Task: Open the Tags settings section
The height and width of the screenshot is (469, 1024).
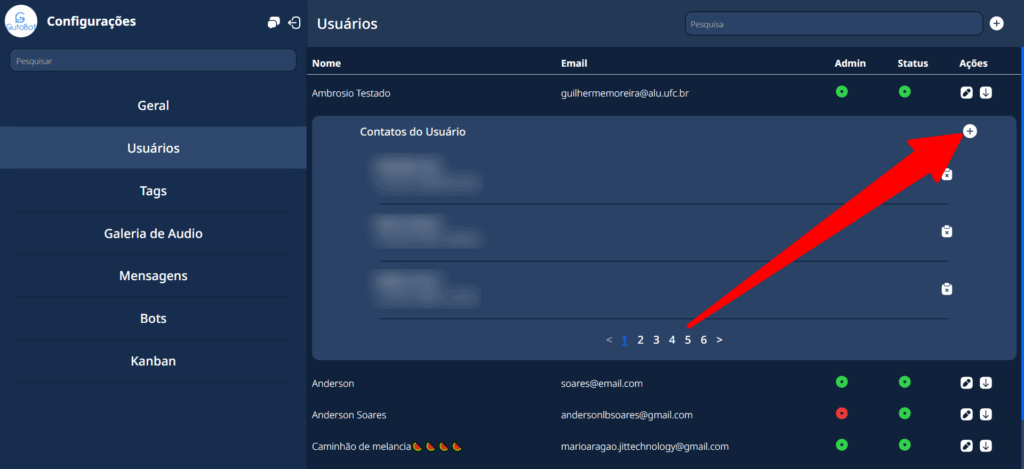Action: pos(153,190)
